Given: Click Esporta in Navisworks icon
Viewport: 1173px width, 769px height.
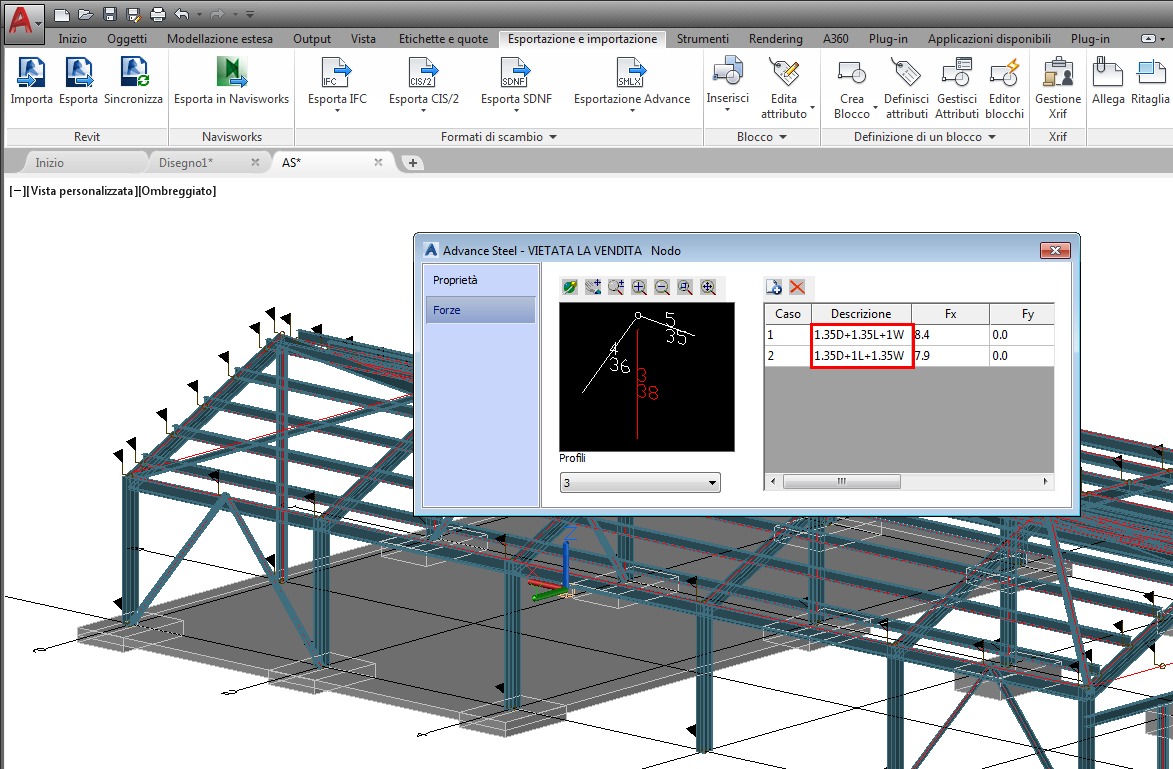Looking at the screenshot, I should tap(231, 72).
